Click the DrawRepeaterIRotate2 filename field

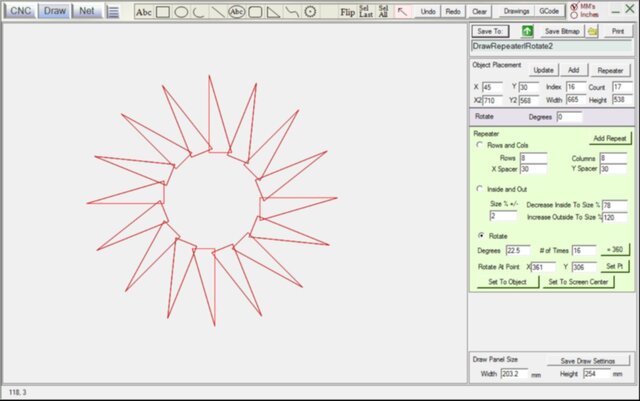tap(551, 46)
